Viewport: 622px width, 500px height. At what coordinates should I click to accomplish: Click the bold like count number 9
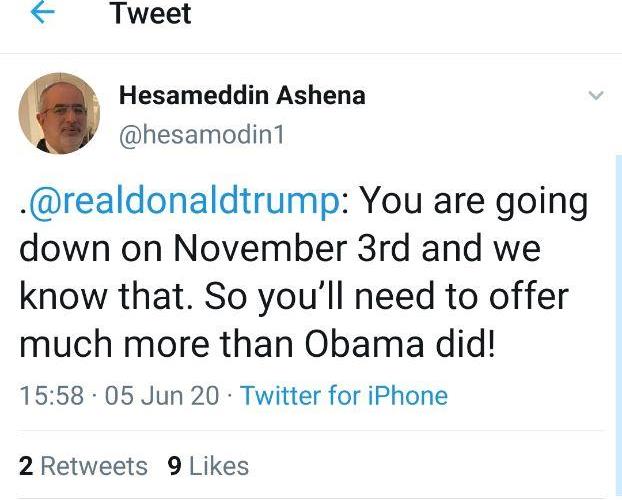[174, 466]
